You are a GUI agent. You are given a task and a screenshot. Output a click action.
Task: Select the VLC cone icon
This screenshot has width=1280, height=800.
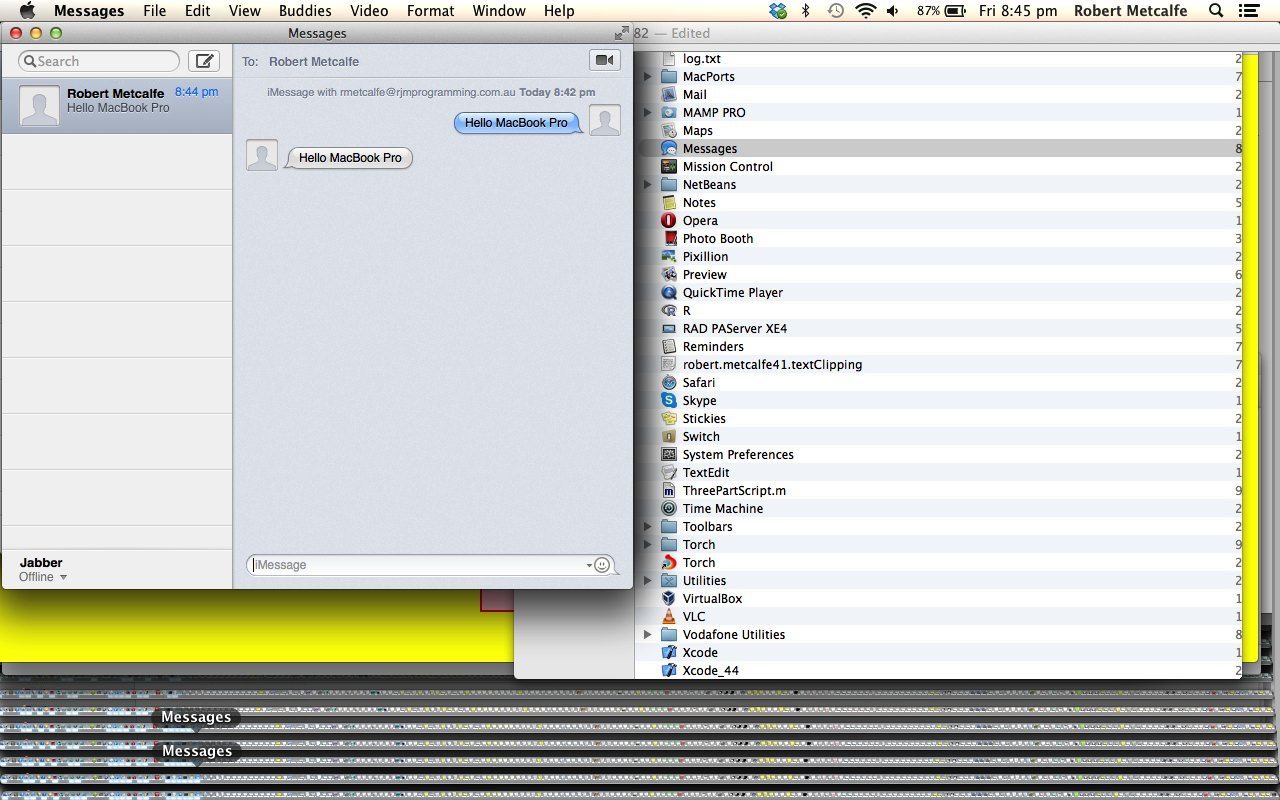point(669,616)
